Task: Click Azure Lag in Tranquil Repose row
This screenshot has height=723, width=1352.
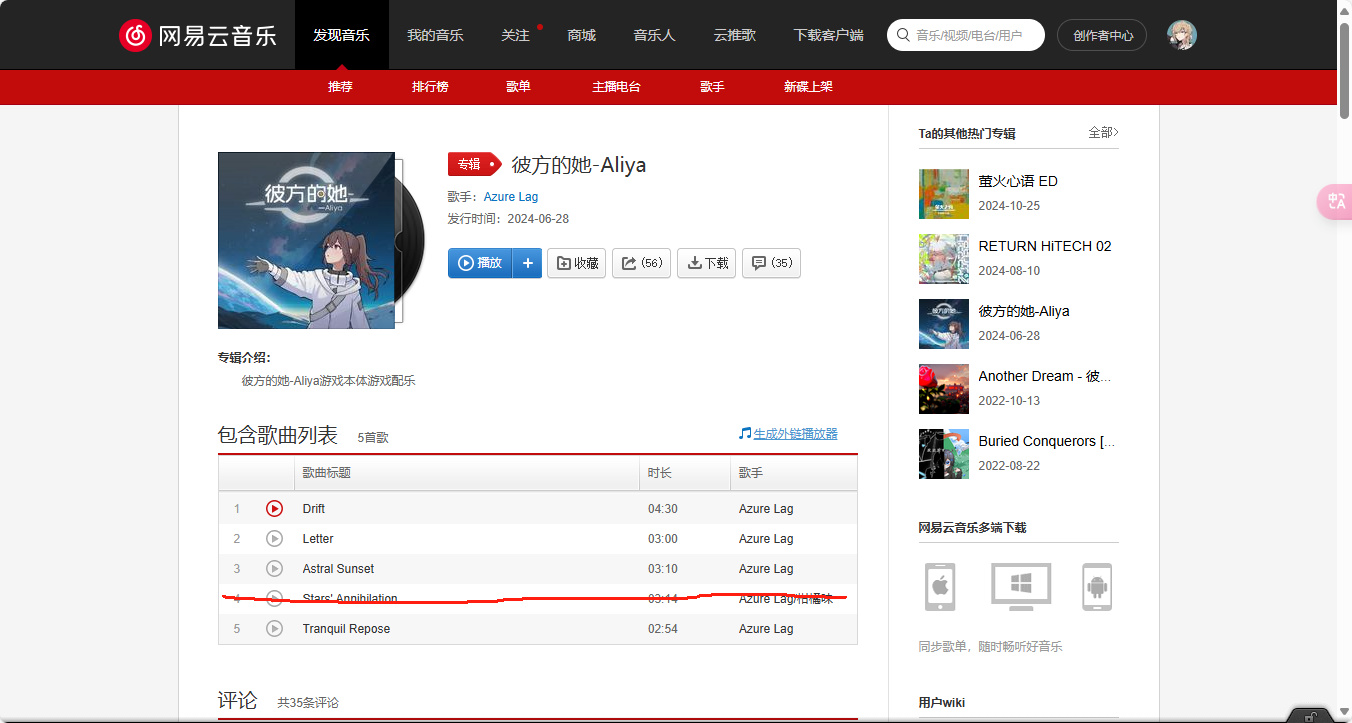Action: (x=766, y=629)
